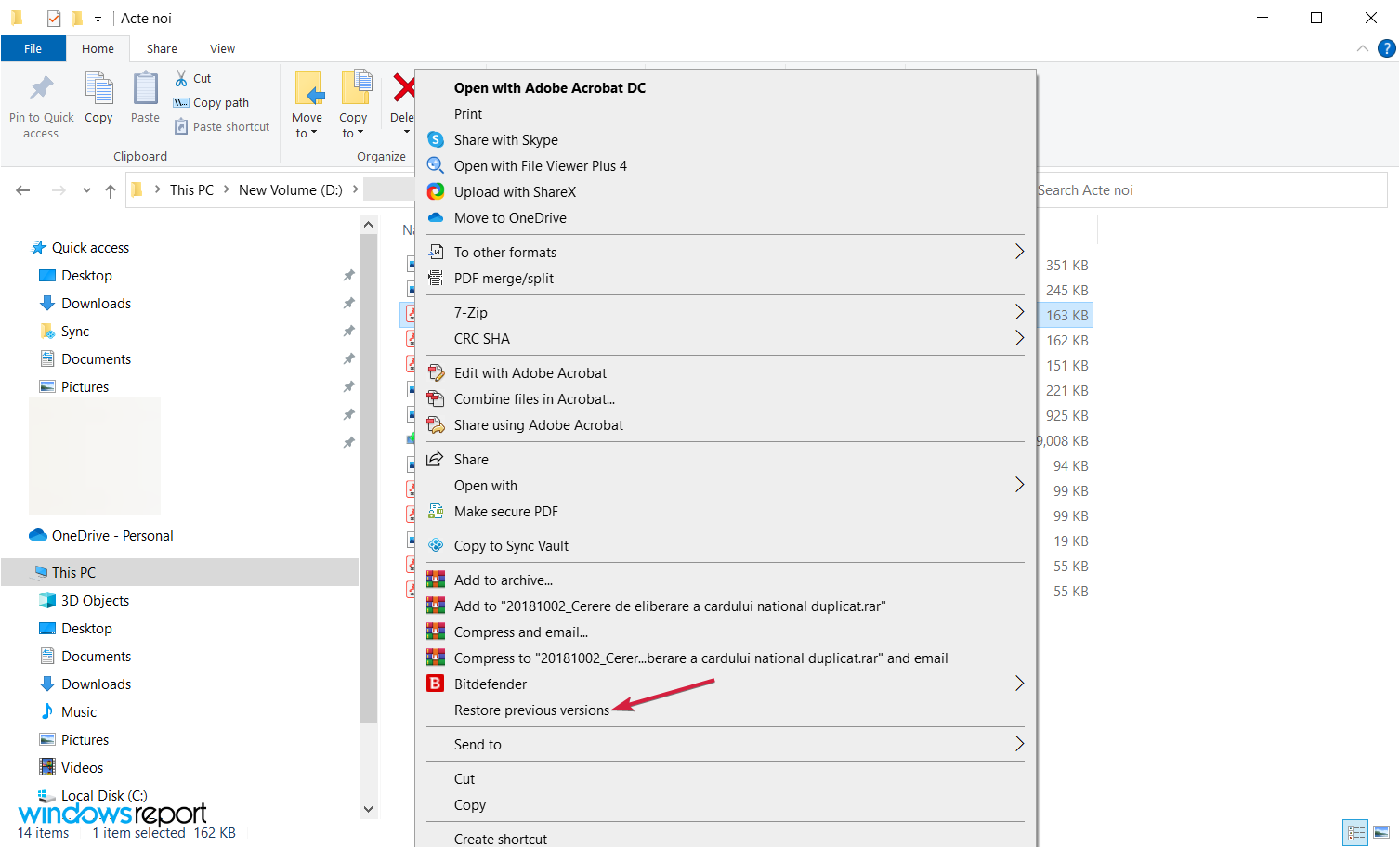The height and width of the screenshot is (847, 1400).
Task: Switch to the Share ribbon tab
Action: click(162, 49)
